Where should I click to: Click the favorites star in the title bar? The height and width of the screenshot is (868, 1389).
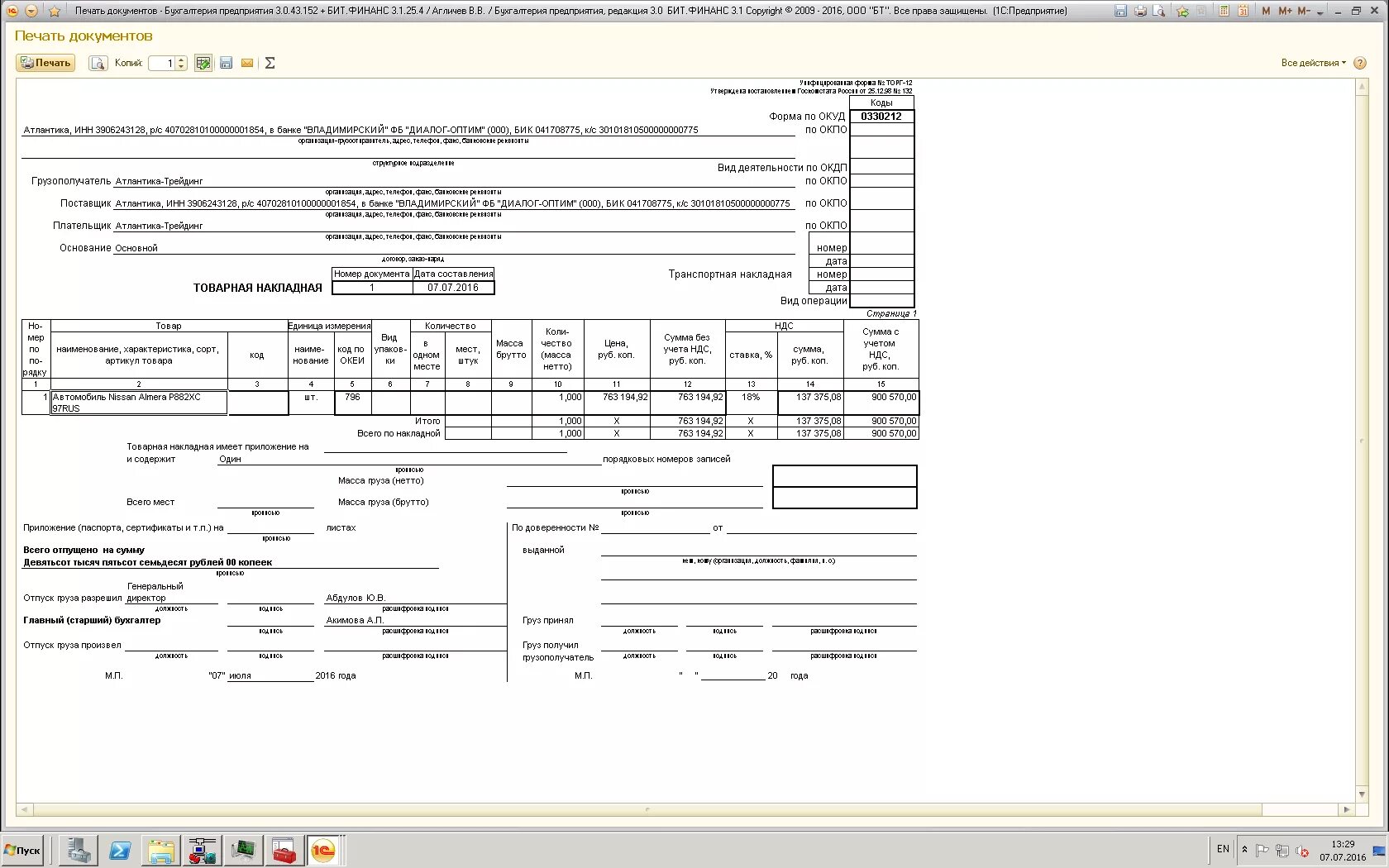[x=55, y=11]
